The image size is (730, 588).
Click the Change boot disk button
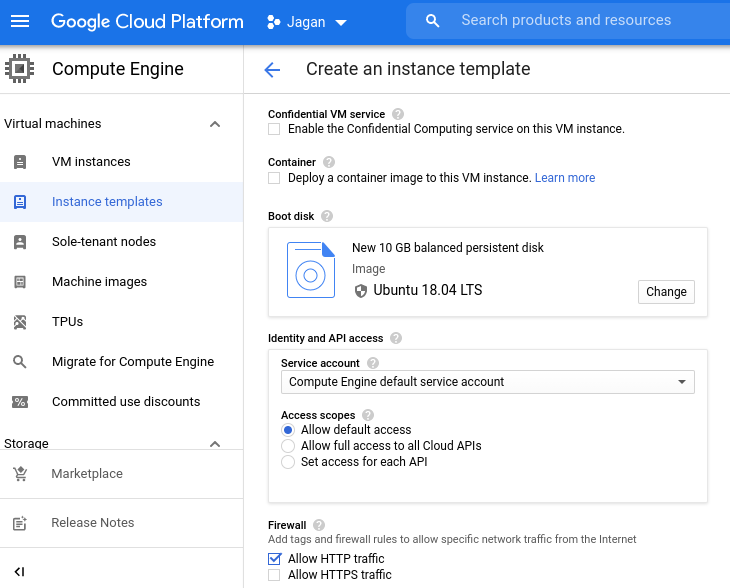click(666, 292)
